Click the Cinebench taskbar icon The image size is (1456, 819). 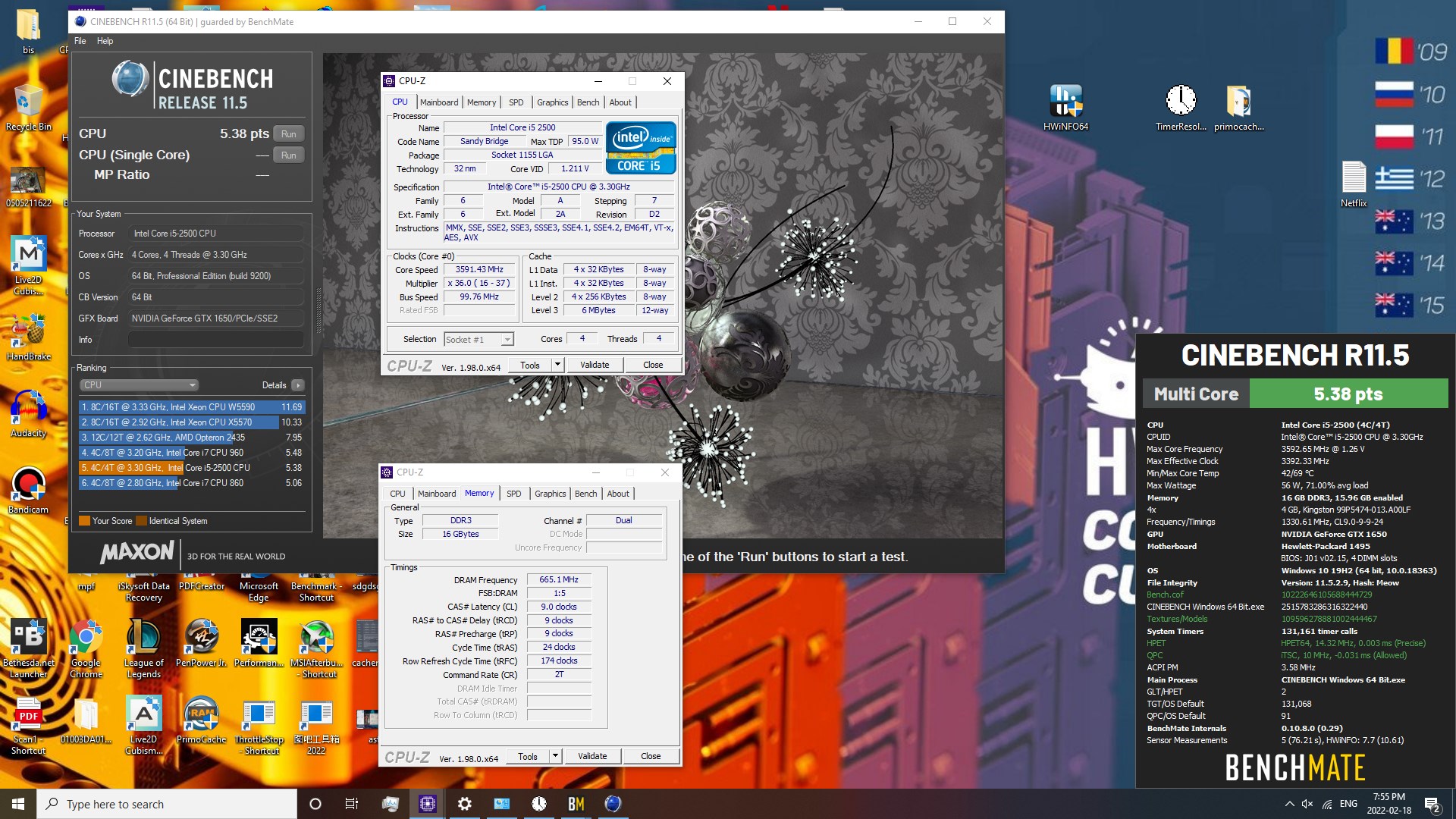[613, 804]
